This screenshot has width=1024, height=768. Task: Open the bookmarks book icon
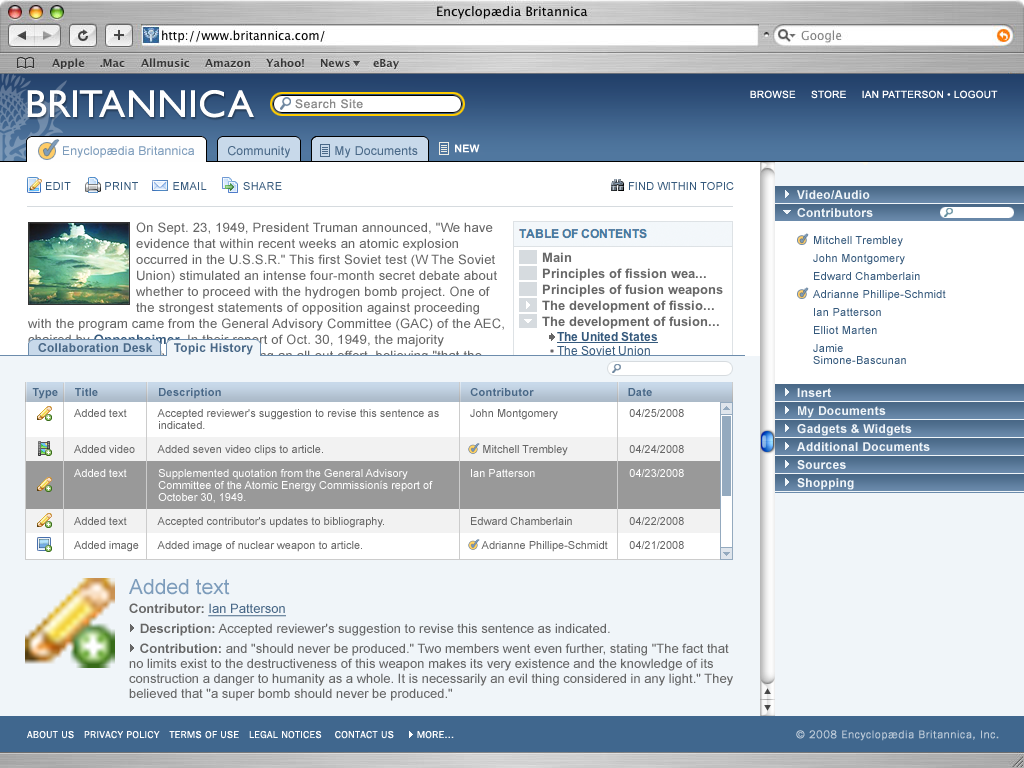point(25,63)
